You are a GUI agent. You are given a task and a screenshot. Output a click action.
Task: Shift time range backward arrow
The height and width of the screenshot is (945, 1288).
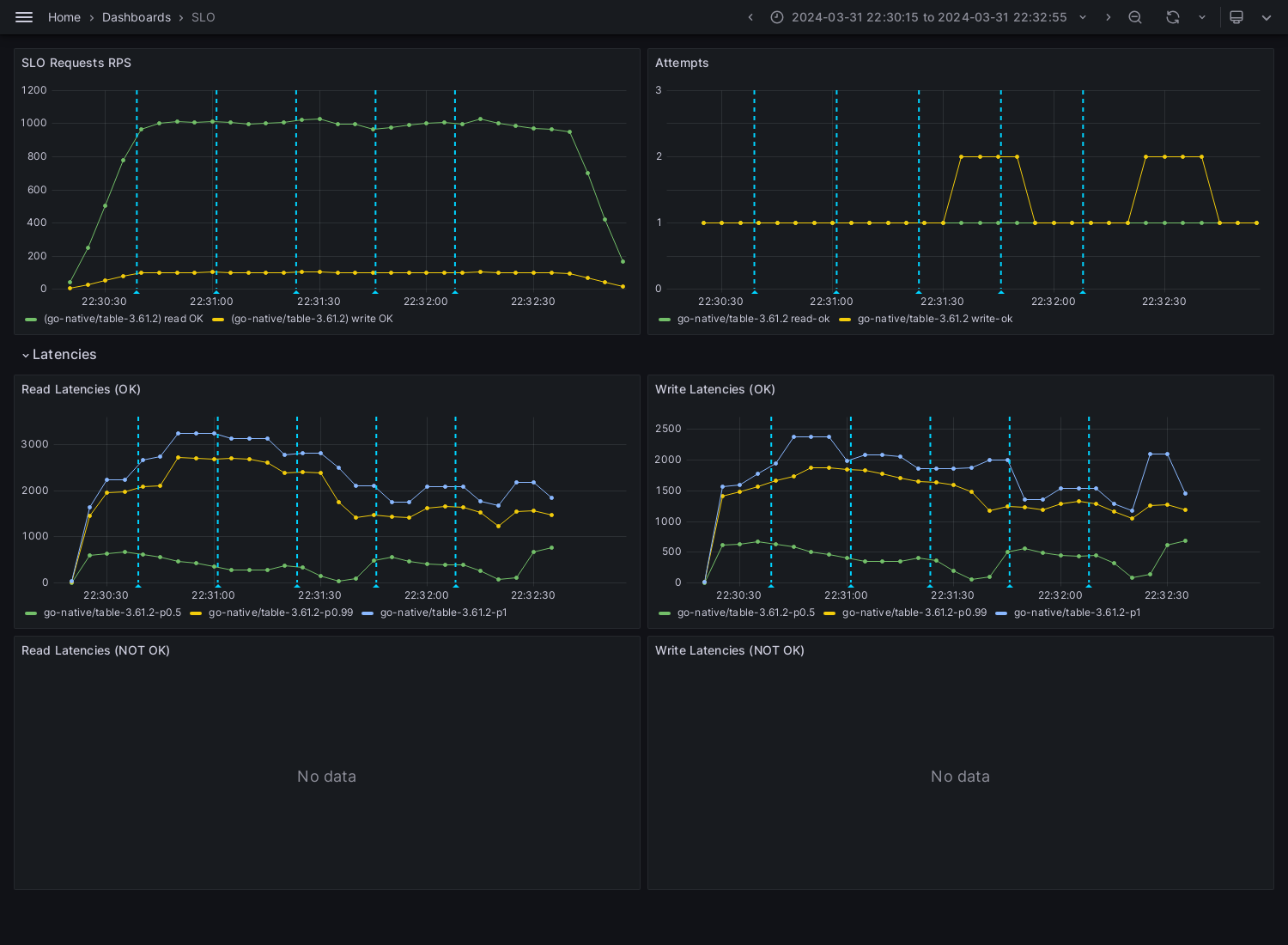(750, 17)
